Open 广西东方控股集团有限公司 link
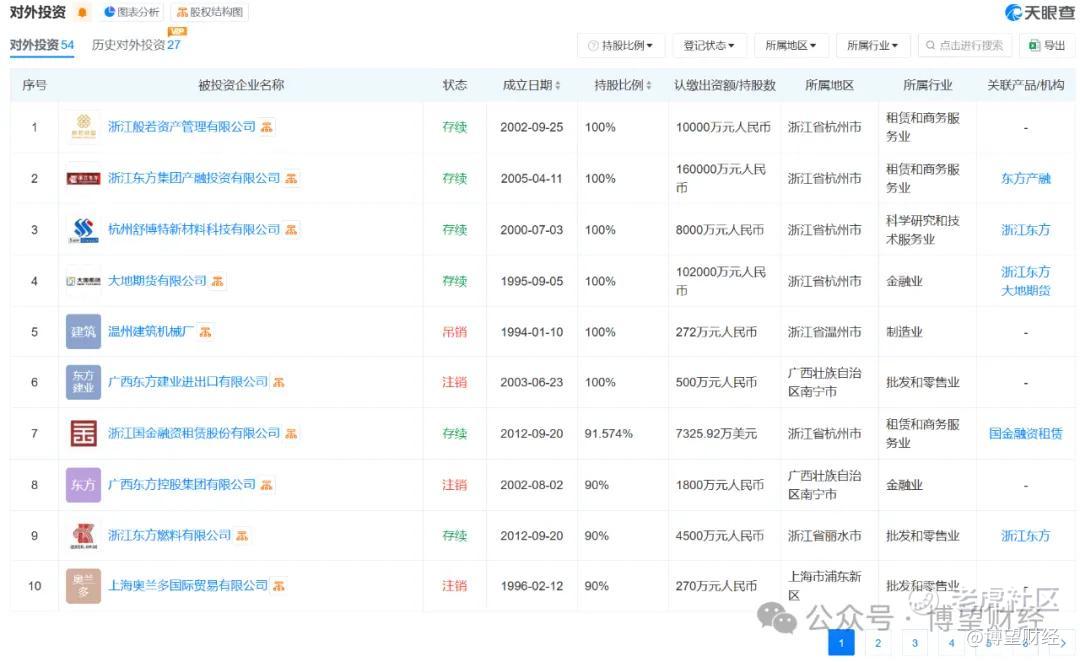1080x662 pixels. 182,485
